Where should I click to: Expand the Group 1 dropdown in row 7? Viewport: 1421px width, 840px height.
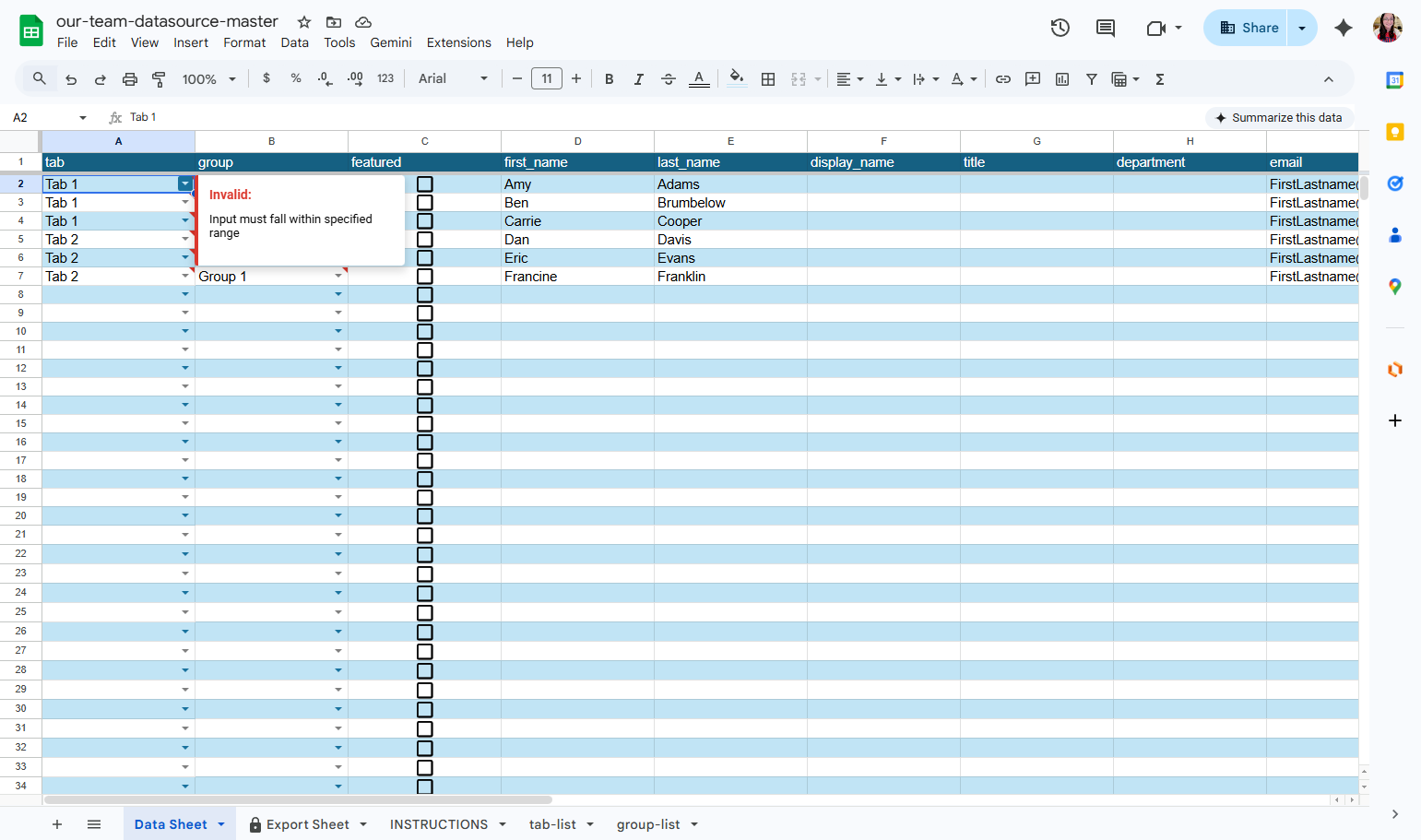(338, 277)
